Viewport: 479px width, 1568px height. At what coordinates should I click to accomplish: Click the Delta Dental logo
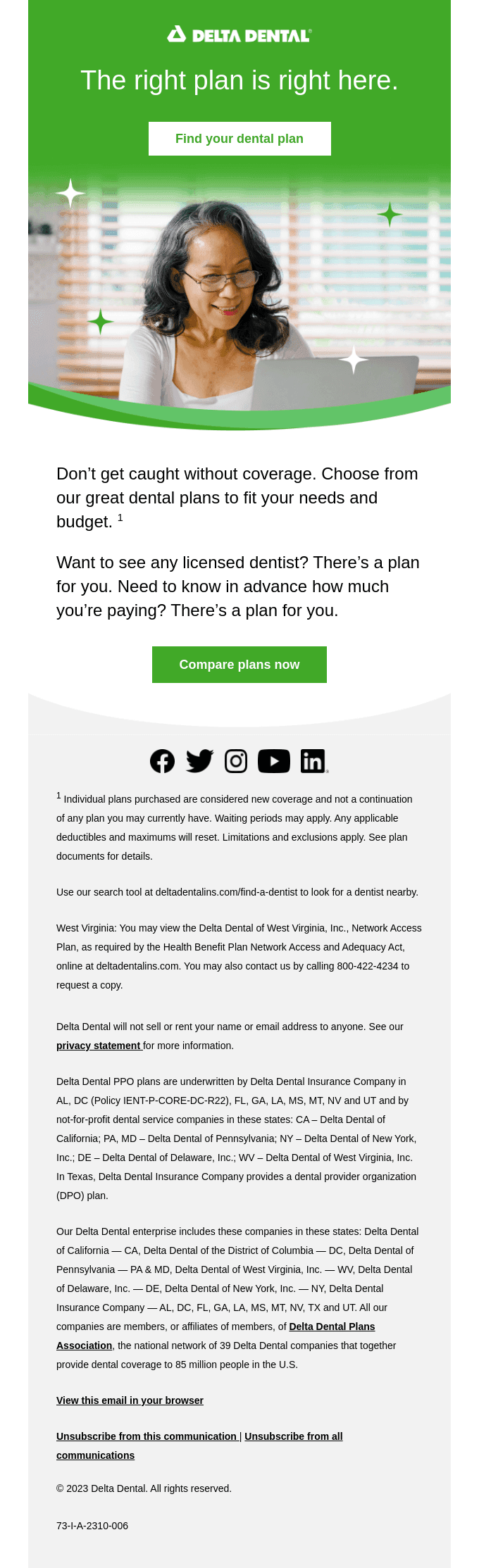[240, 35]
